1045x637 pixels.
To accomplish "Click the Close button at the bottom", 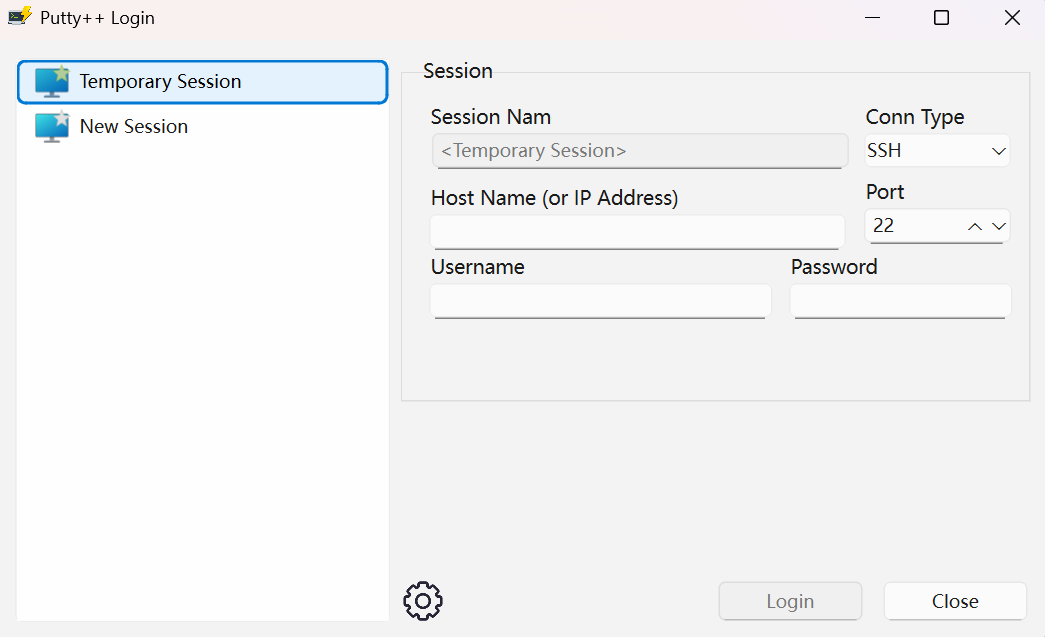I will click(x=955, y=601).
